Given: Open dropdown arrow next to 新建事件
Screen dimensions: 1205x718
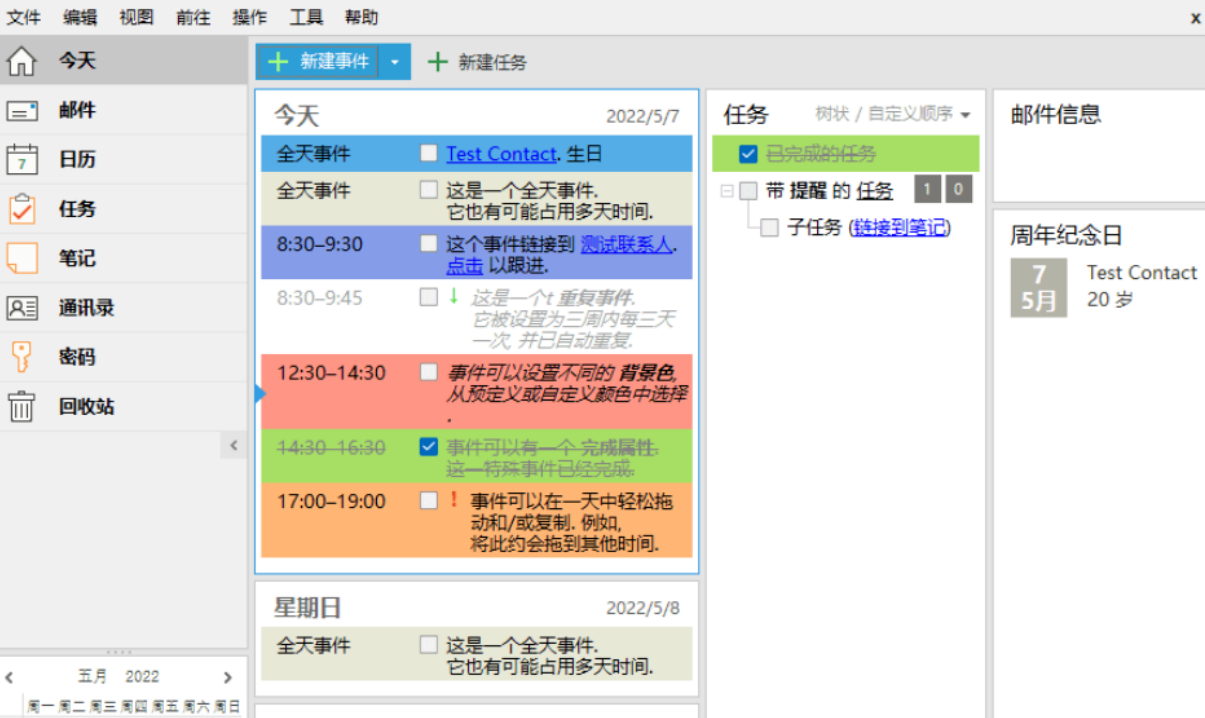Looking at the screenshot, I should pos(395,62).
